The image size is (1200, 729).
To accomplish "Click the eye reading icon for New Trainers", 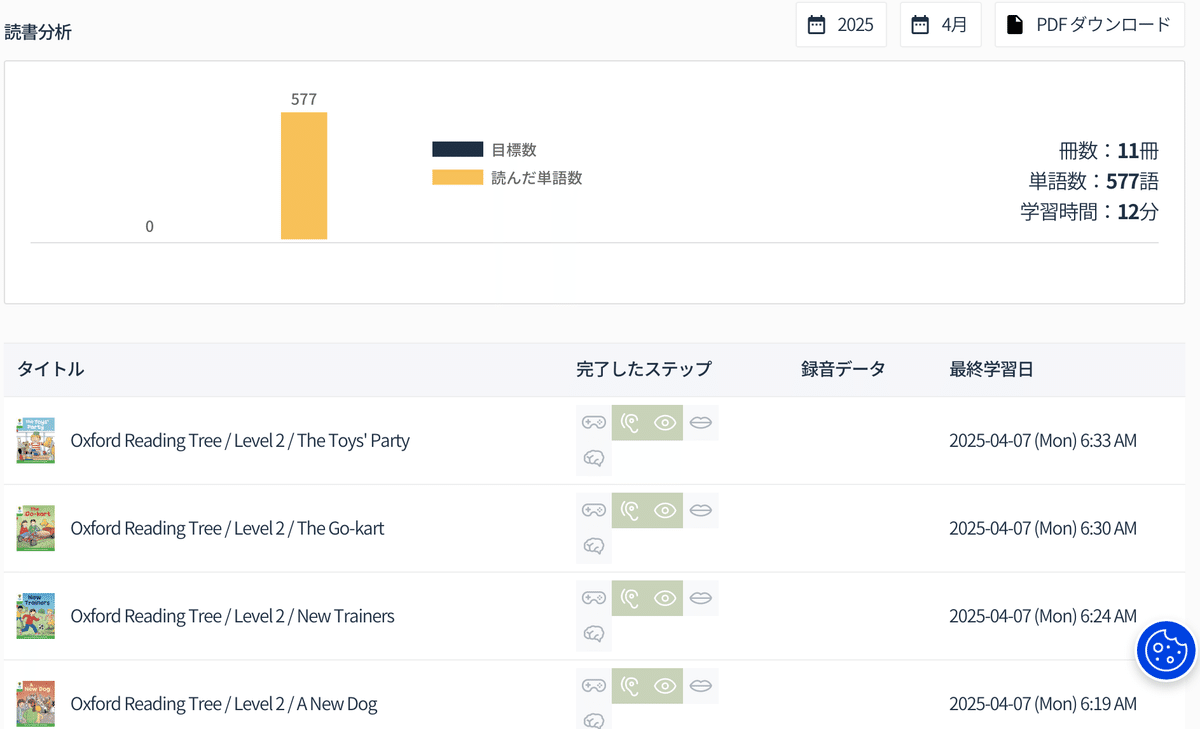I will click(x=665, y=599).
